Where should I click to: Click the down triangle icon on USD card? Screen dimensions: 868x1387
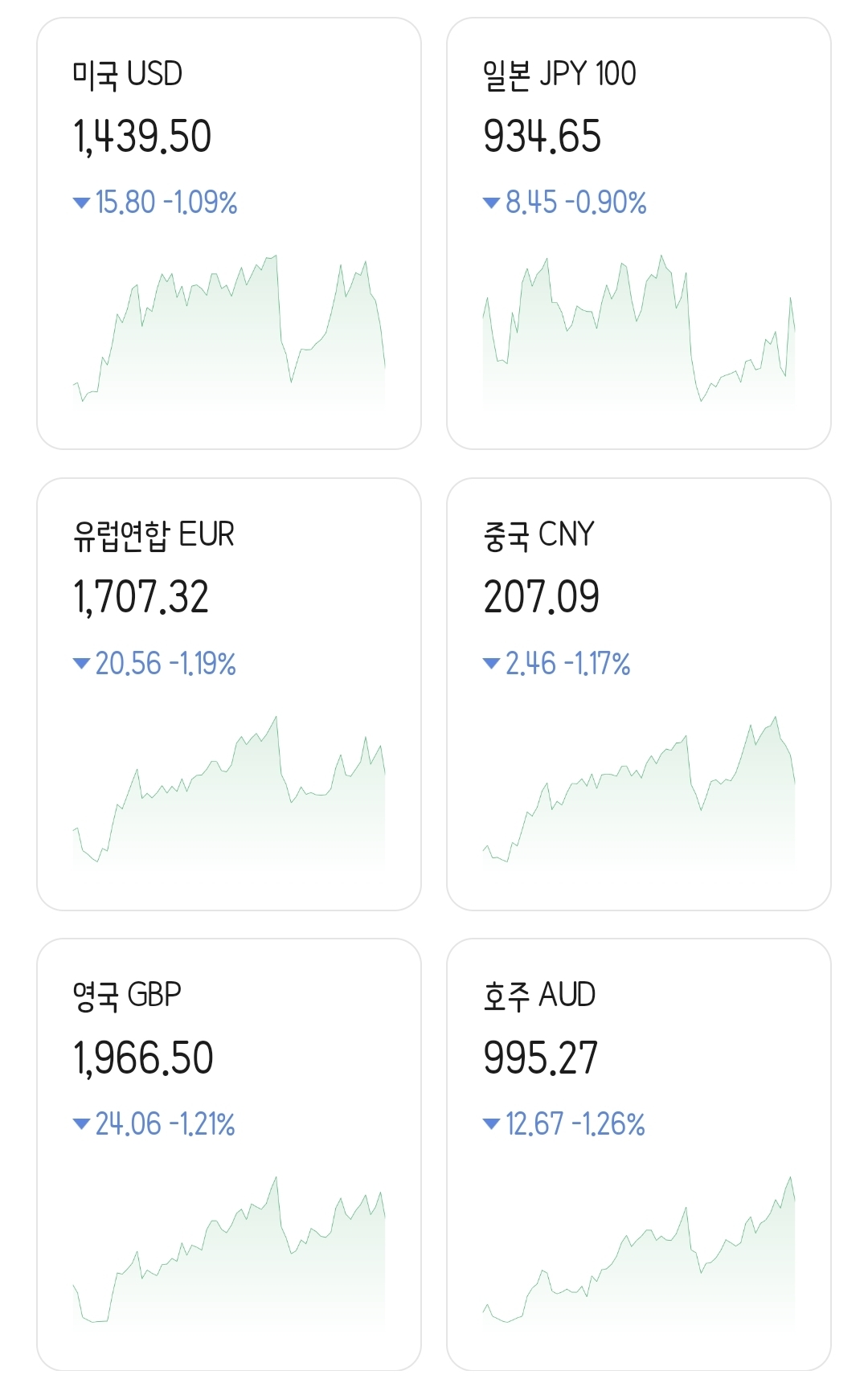(x=81, y=203)
